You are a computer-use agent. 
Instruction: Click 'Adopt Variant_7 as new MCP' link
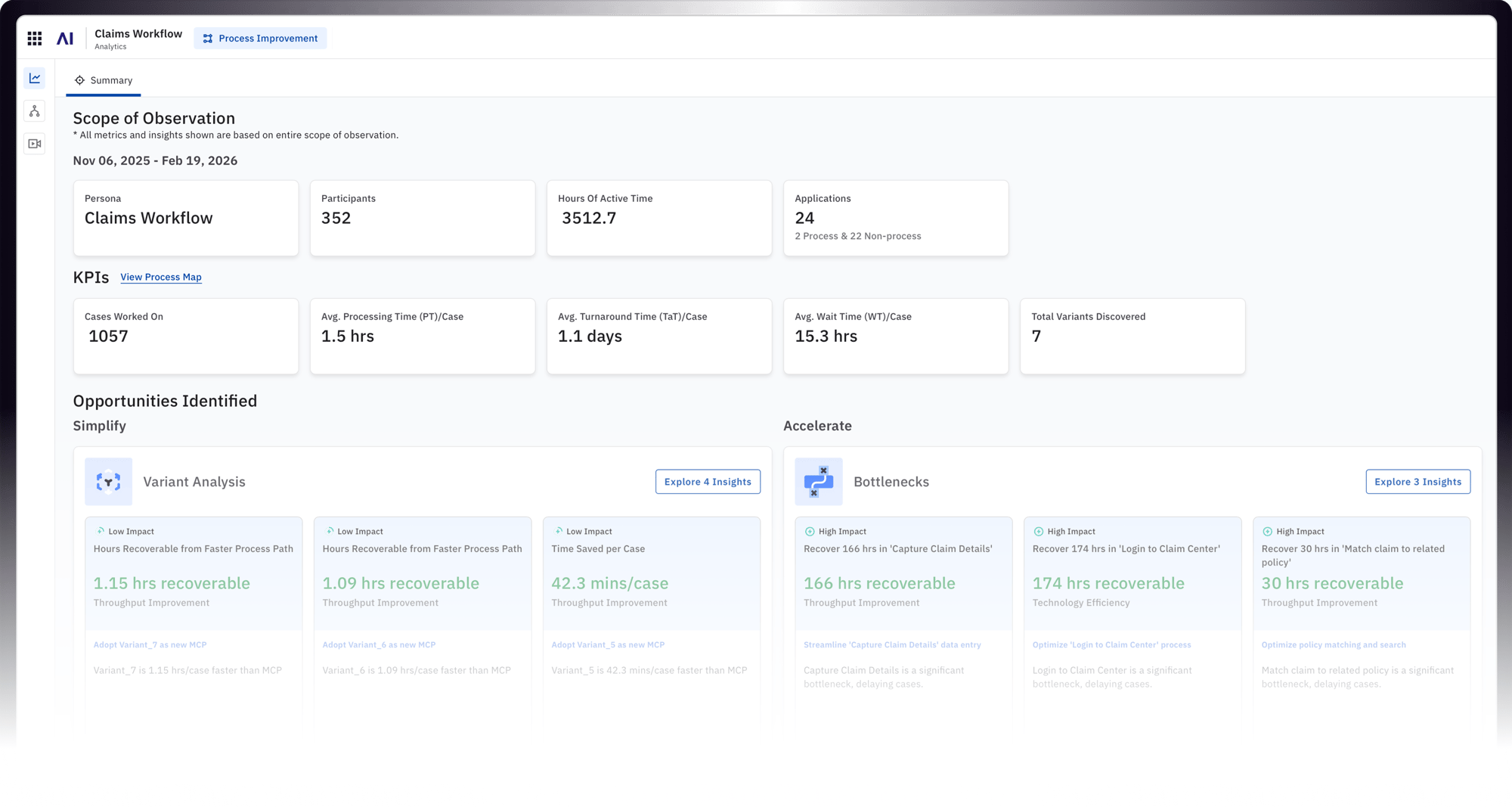[150, 644]
